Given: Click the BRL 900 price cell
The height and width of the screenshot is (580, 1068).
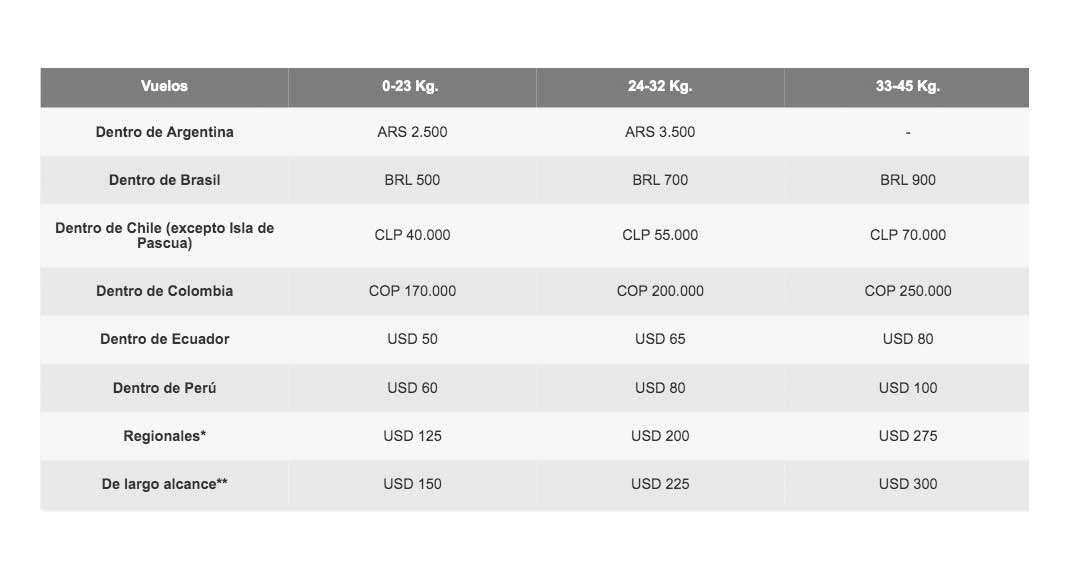Looking at the screenshot, I should (x=907, y=180).
